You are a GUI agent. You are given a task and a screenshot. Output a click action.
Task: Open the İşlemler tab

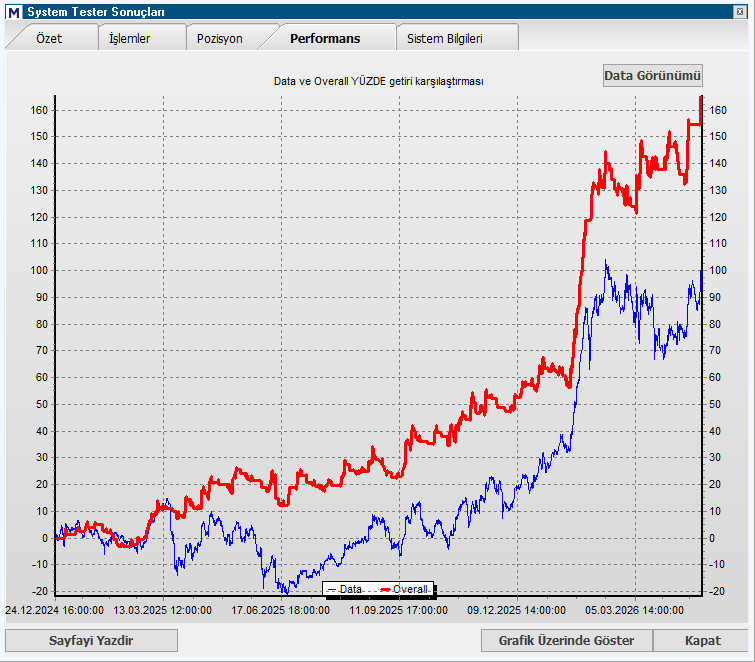130,39
